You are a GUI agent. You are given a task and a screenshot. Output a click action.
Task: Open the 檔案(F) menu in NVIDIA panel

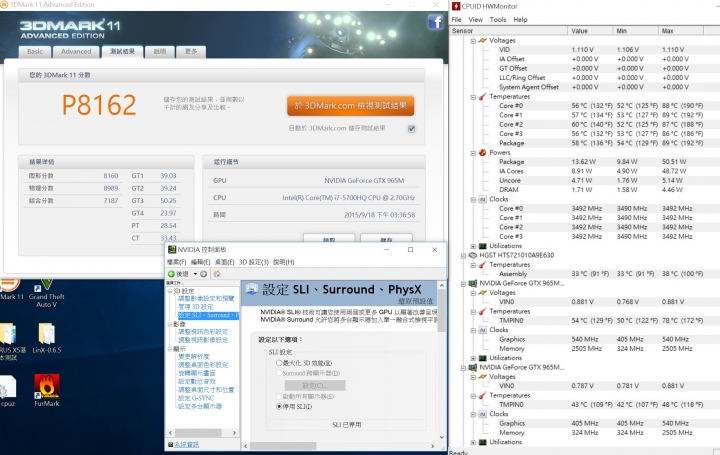pos(176,262)
